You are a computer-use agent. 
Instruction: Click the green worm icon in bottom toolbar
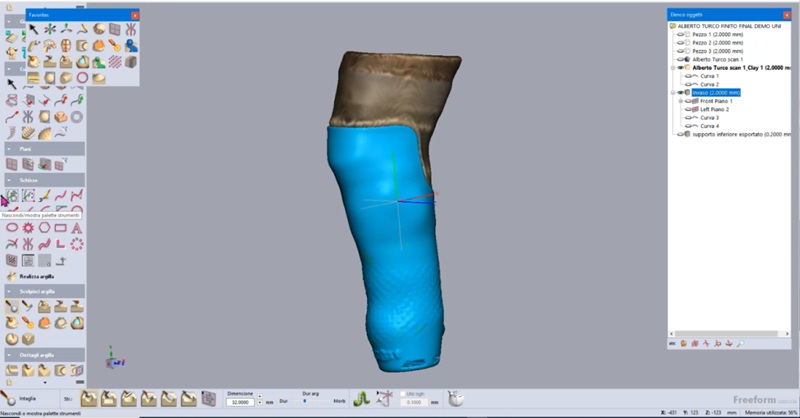pos(362,399)
